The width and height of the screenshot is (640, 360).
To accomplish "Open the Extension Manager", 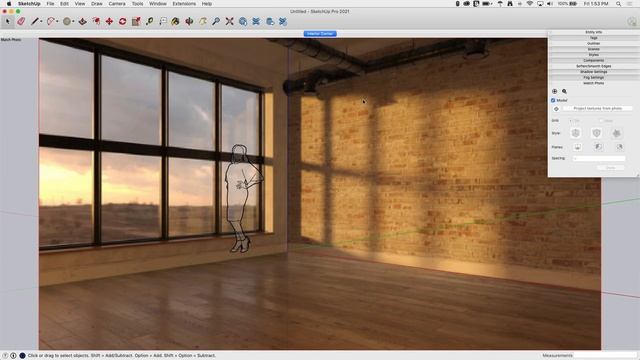I will point(283,21).
